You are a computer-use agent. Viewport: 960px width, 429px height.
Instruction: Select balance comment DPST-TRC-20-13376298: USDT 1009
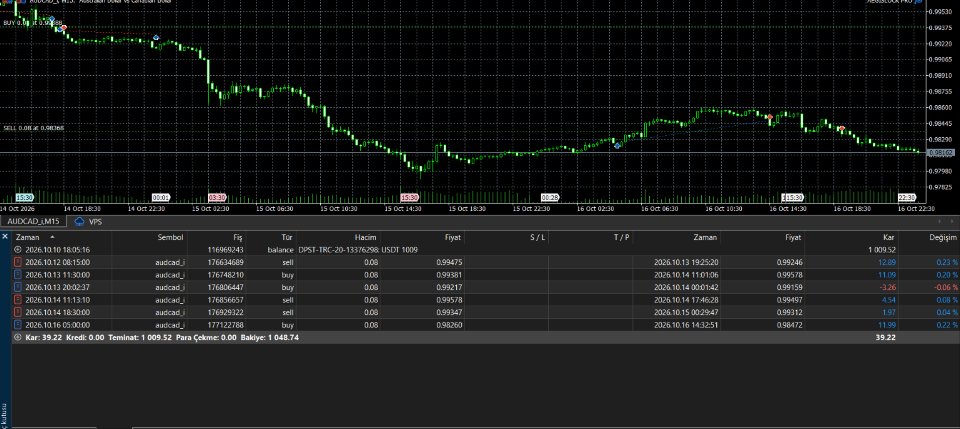357,250
